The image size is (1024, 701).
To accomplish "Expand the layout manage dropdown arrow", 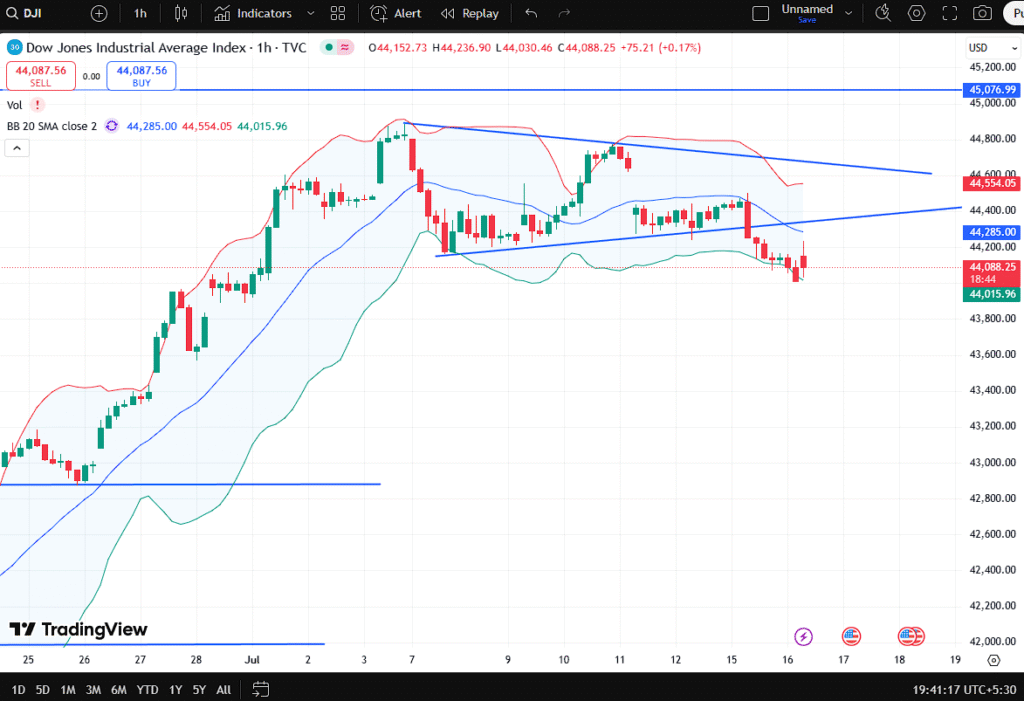I will [848, 13].
